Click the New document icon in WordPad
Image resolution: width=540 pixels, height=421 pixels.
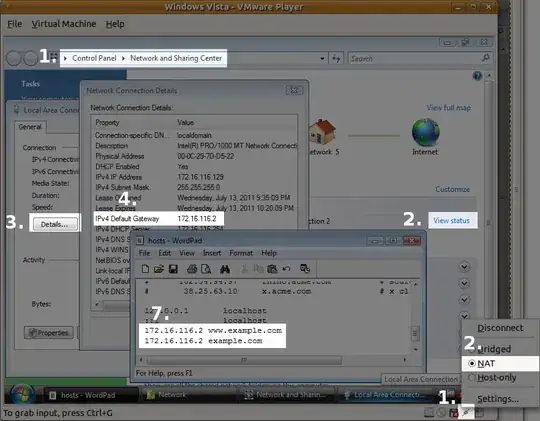pyautogui.click(x=145, y=269)
